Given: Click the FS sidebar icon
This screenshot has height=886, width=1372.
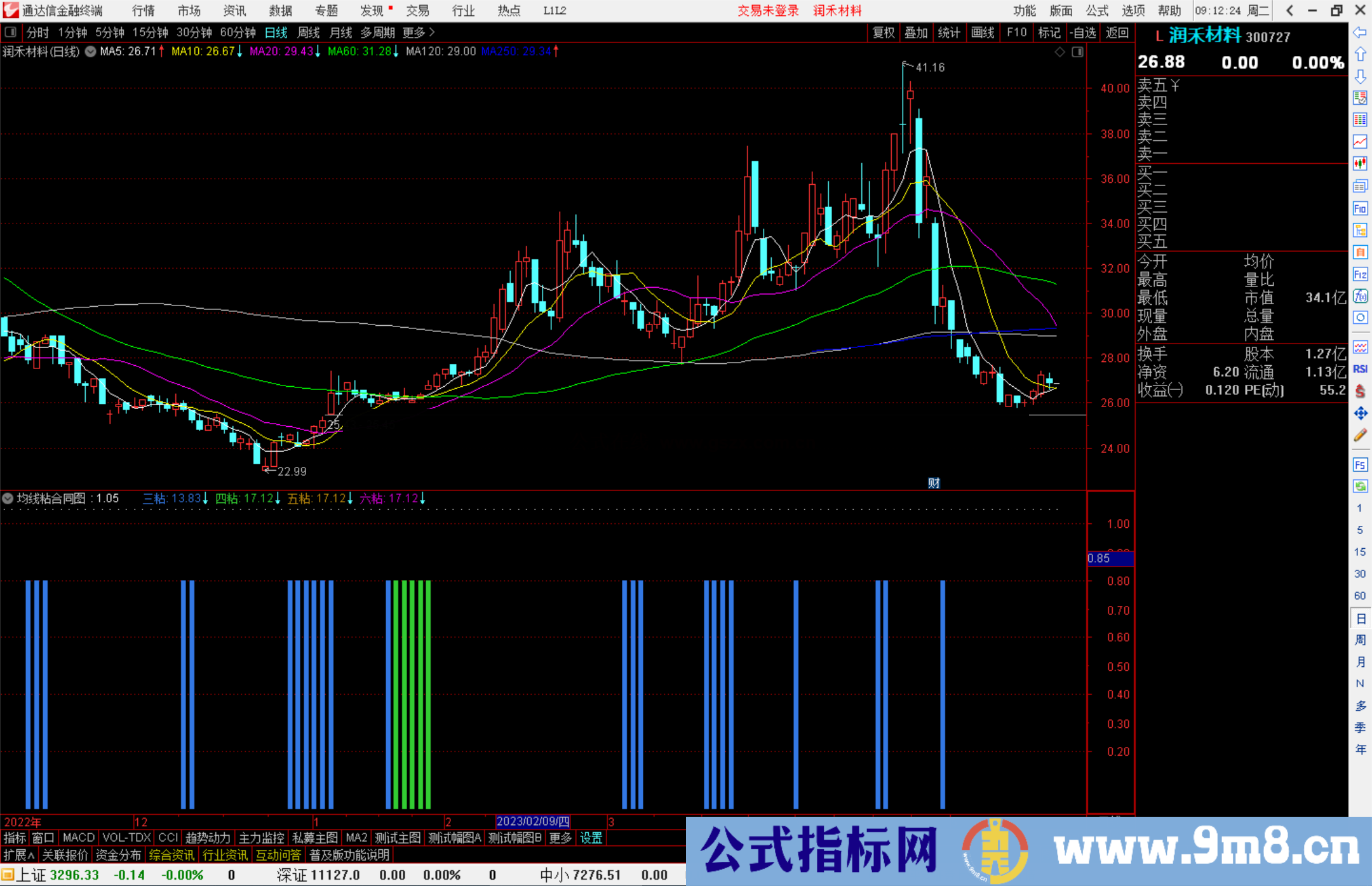Looking at the screenshot, I should tap(1360, 464).
